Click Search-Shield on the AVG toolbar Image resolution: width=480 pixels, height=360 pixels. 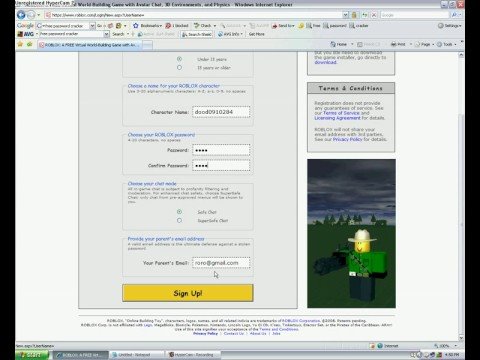[x=197, y=34]
